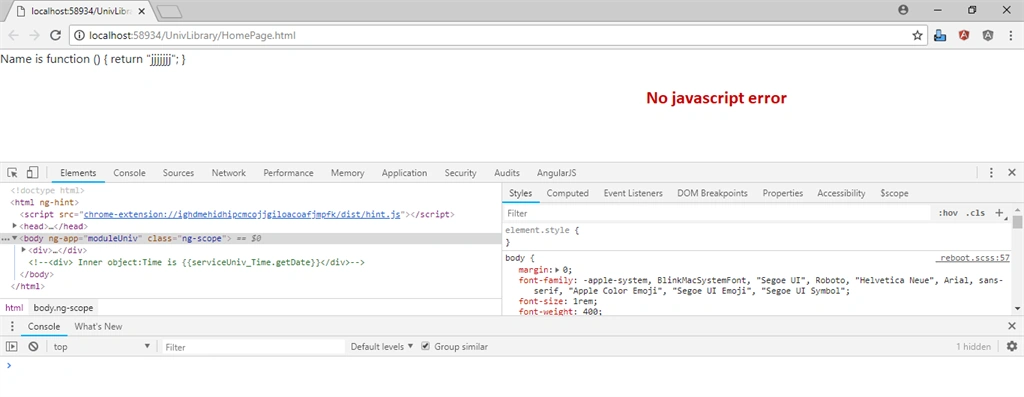1024x397 pixels.
Task: Open the top context dropdown
Action: click(x=101, y=347)
